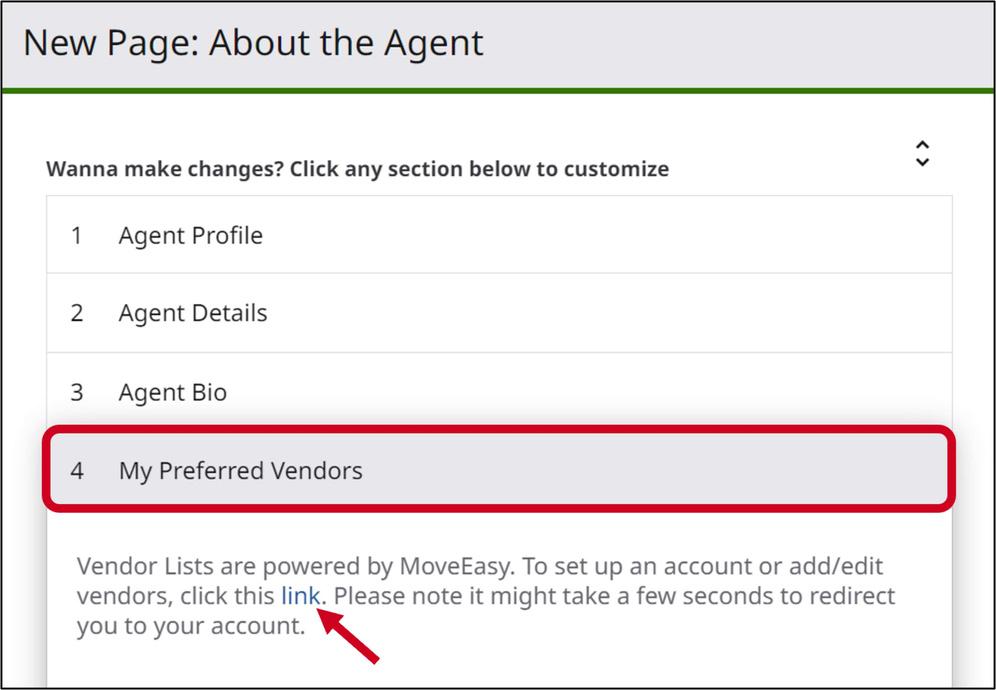Select number 3 beside Agent Bio

(76, 392)
